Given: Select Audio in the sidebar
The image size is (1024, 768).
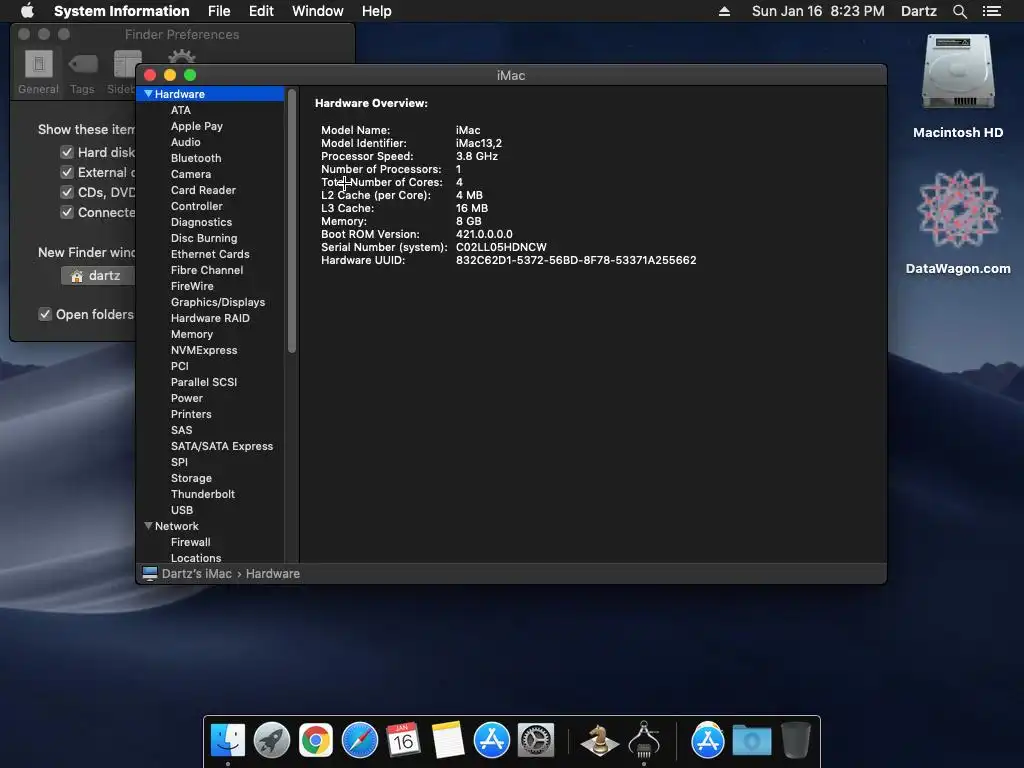Looking at the screenshot, I should [x=185, y=142].
